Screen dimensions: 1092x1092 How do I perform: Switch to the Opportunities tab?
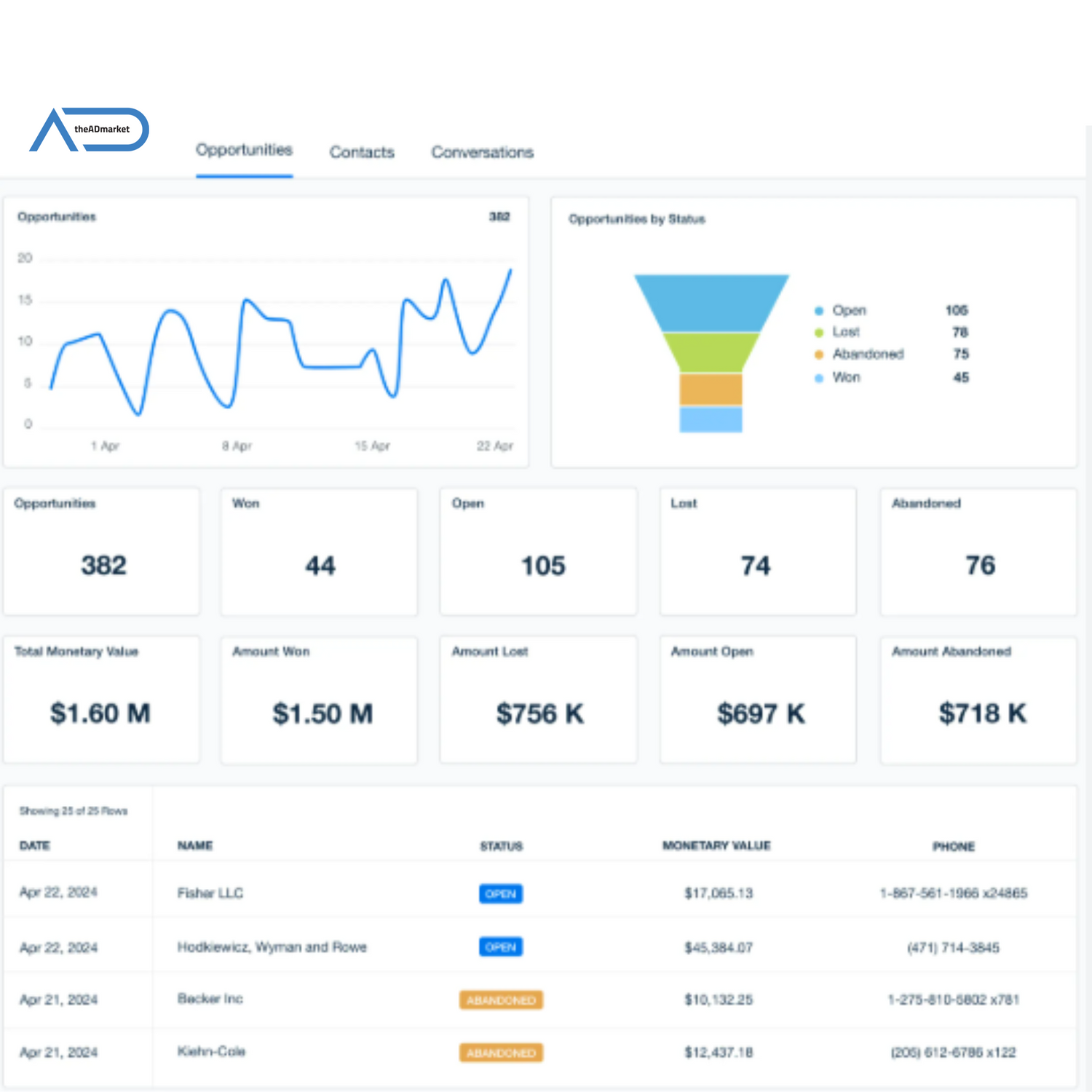pyautogui.click(x=244, y=150)
